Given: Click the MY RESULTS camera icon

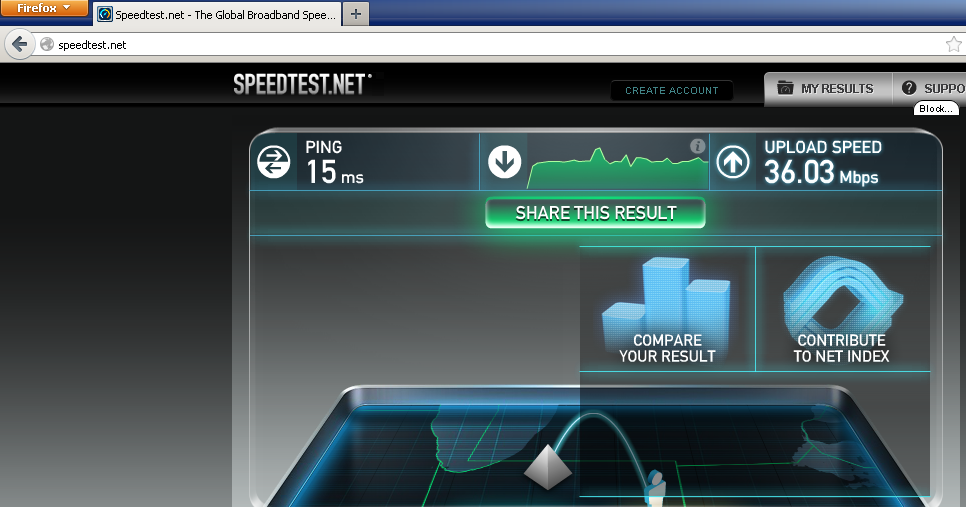Looking at the screenshot, I should (x=785, y=88).
